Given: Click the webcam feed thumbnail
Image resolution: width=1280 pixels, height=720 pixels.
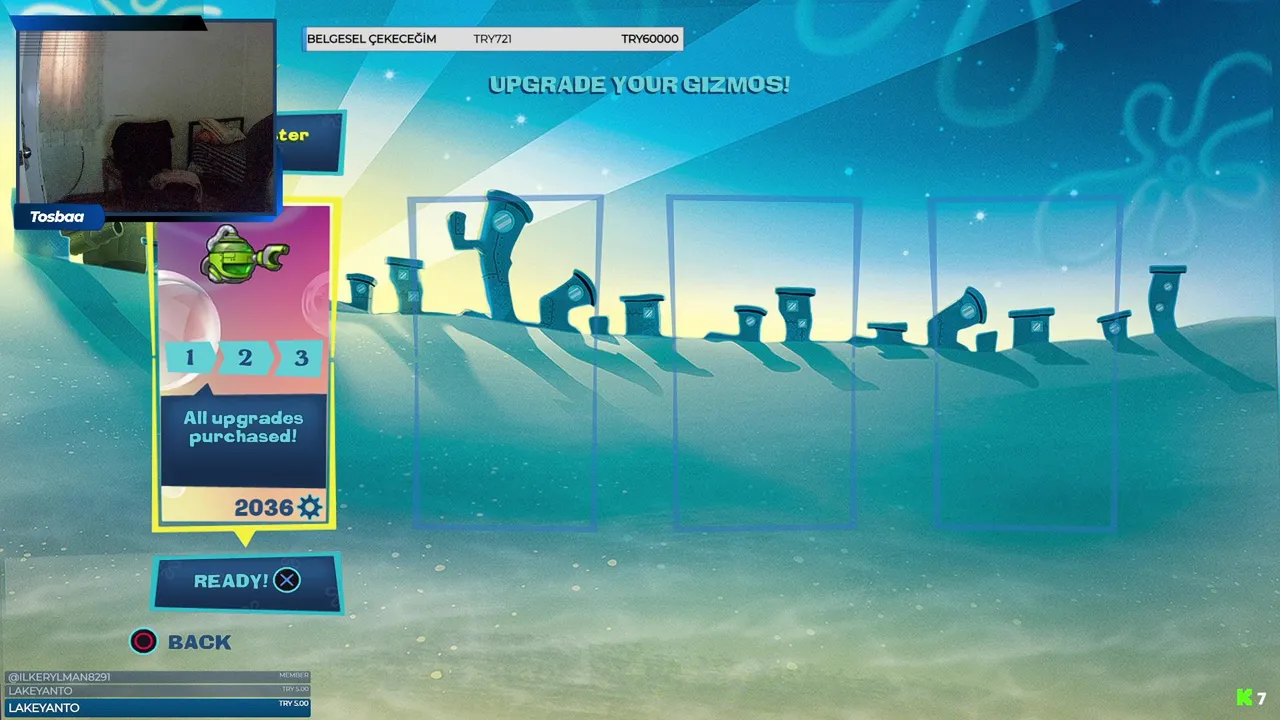Looking at the screenshot, I should [x=147, y=118].
